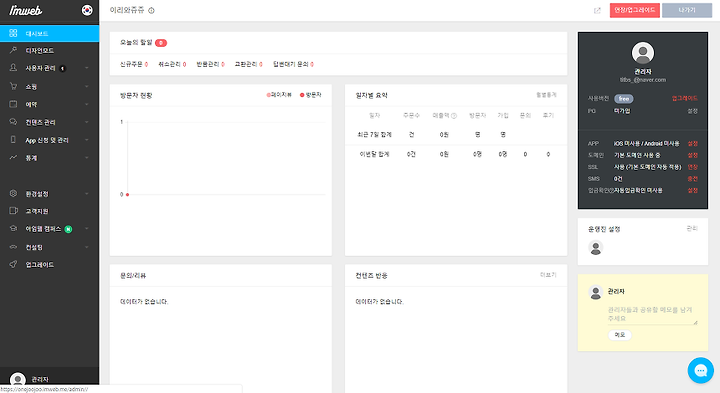The width and height of the screenshot is (720, 393).
Task: Click the 메모 button
Action: (620, 335)
